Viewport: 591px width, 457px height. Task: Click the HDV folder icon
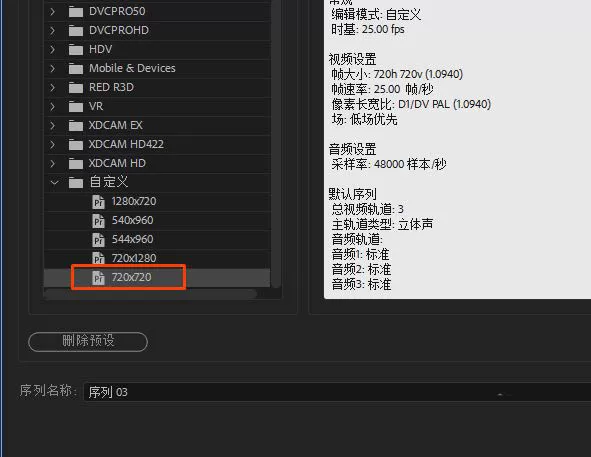click(76, 50)
